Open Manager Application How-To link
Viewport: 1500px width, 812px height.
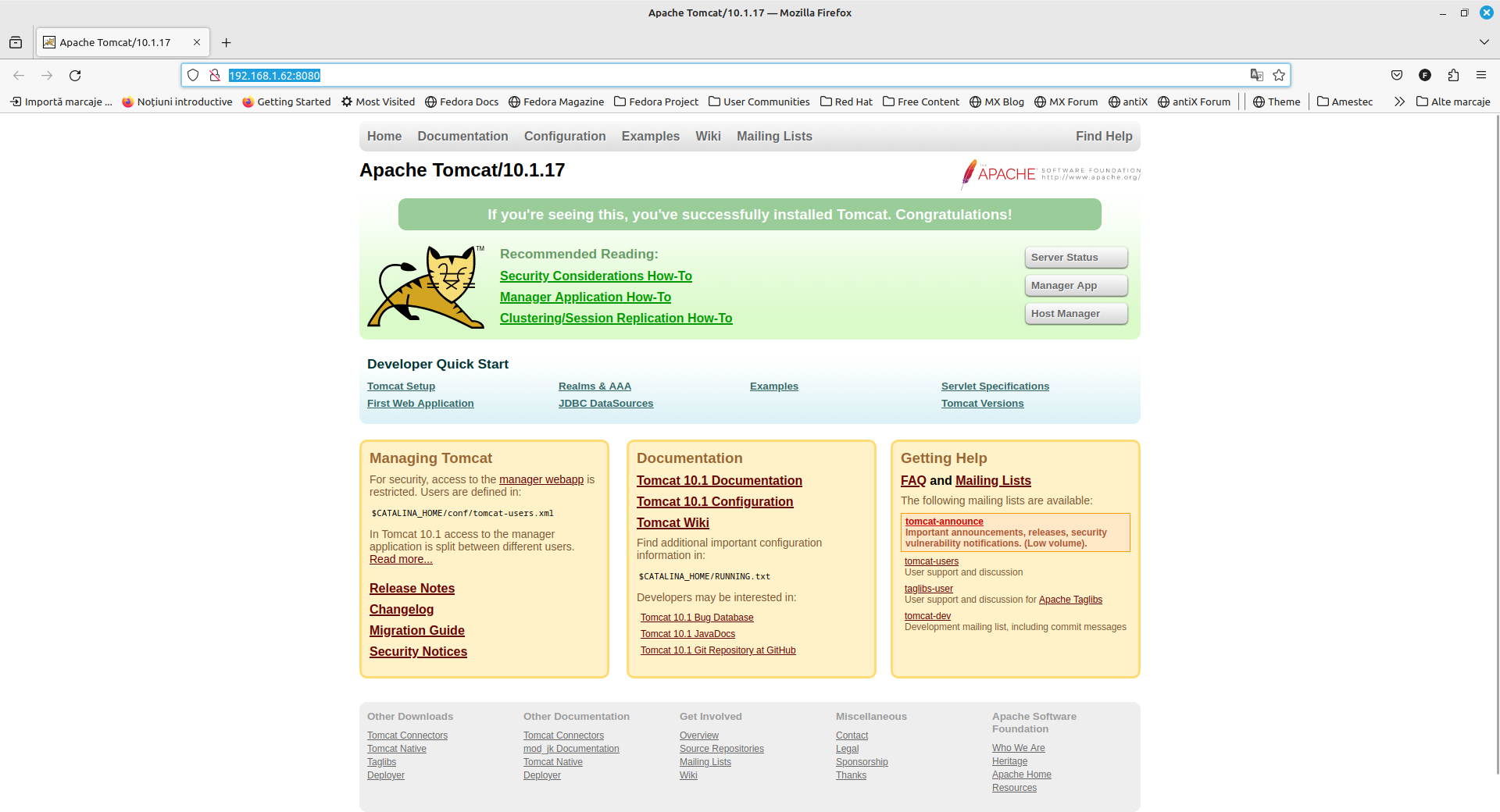tap(585, 297)
